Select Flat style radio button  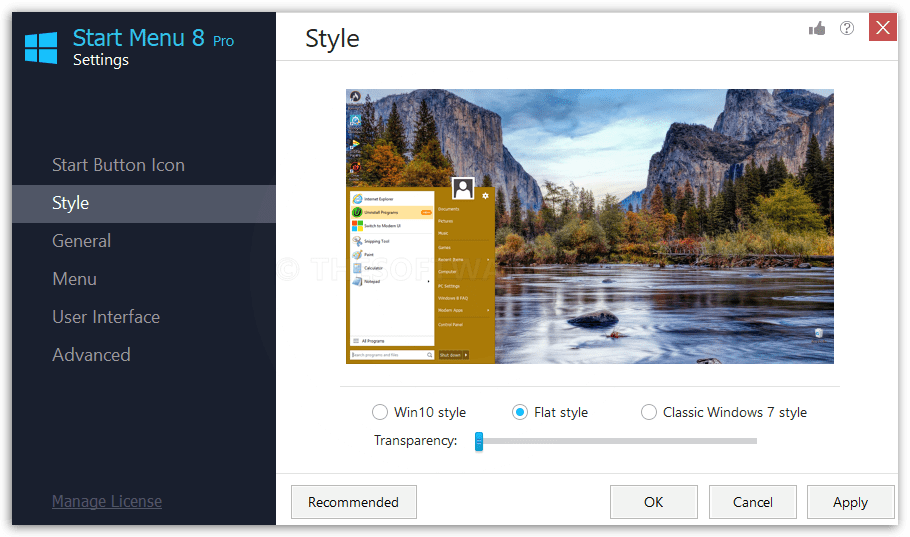(x=519, y=412)
